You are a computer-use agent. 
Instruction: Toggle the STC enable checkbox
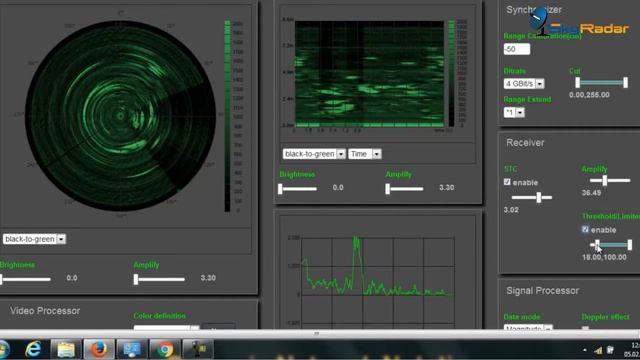tap(507, 182)
